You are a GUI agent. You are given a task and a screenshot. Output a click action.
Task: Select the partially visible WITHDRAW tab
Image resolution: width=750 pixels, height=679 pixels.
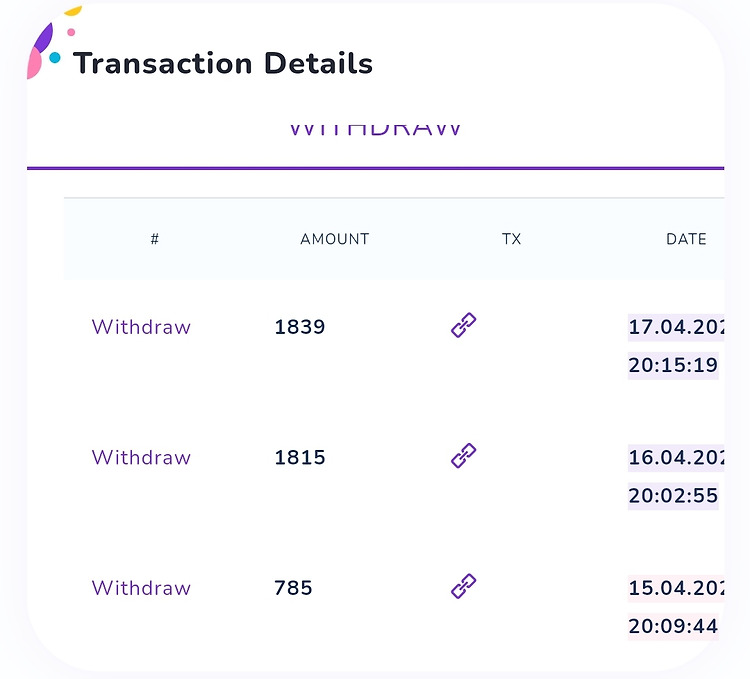pos(375,130)
